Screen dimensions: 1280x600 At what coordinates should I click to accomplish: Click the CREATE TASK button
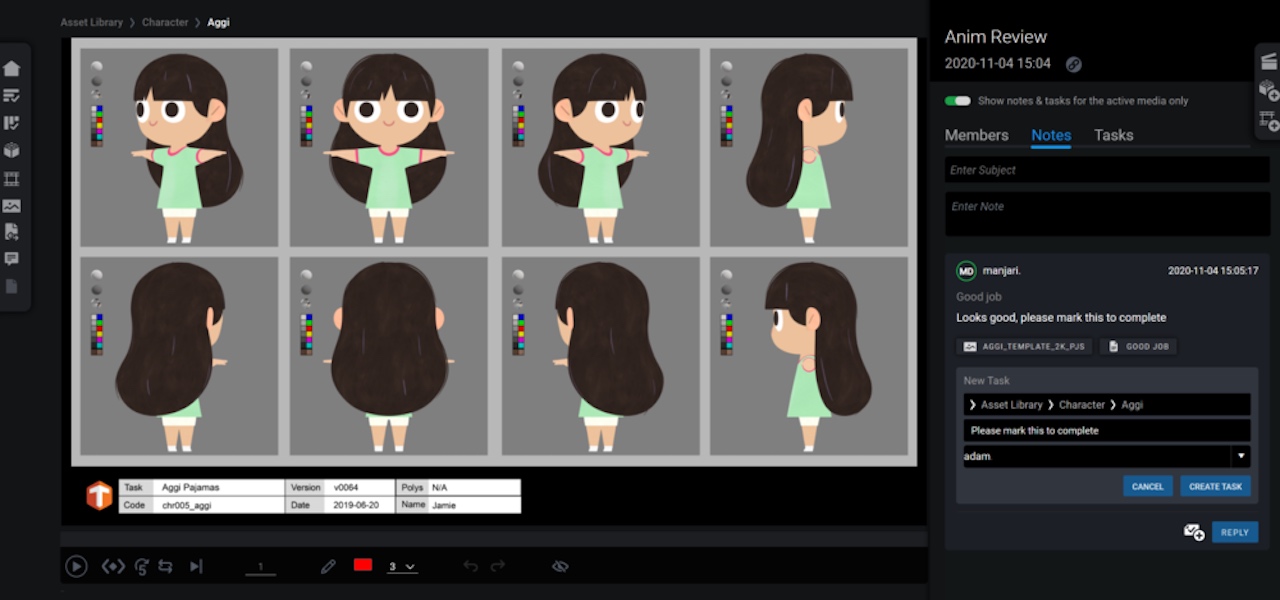[1215, 486]
